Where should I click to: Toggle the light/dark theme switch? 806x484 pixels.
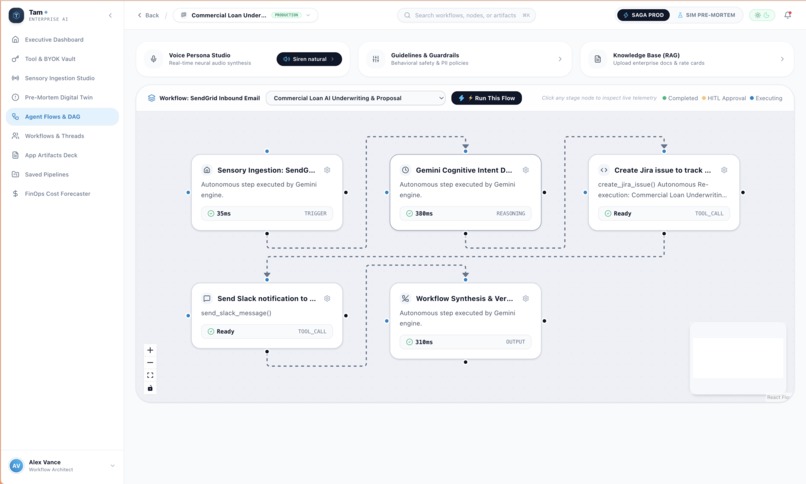coord(762,15)
